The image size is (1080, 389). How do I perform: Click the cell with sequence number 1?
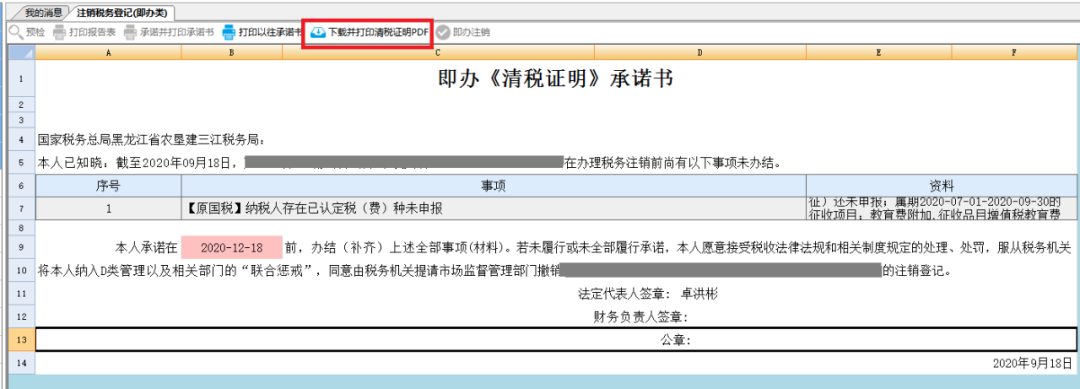[x=108, y=209]
